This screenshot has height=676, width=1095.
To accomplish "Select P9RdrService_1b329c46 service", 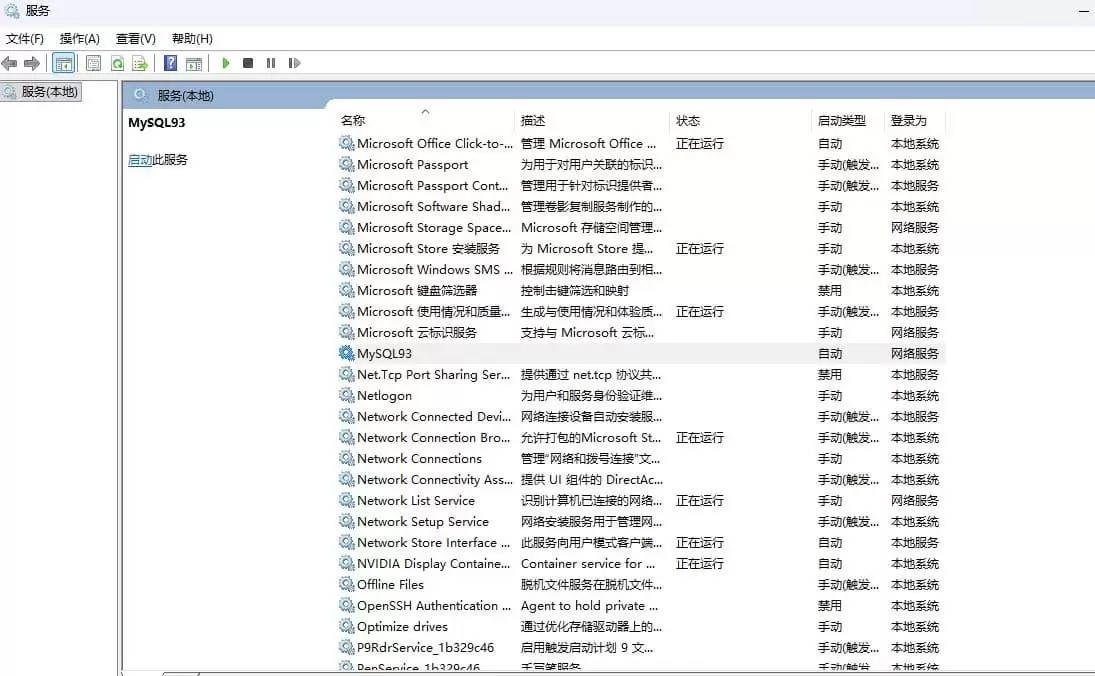I will click(640, 647).
